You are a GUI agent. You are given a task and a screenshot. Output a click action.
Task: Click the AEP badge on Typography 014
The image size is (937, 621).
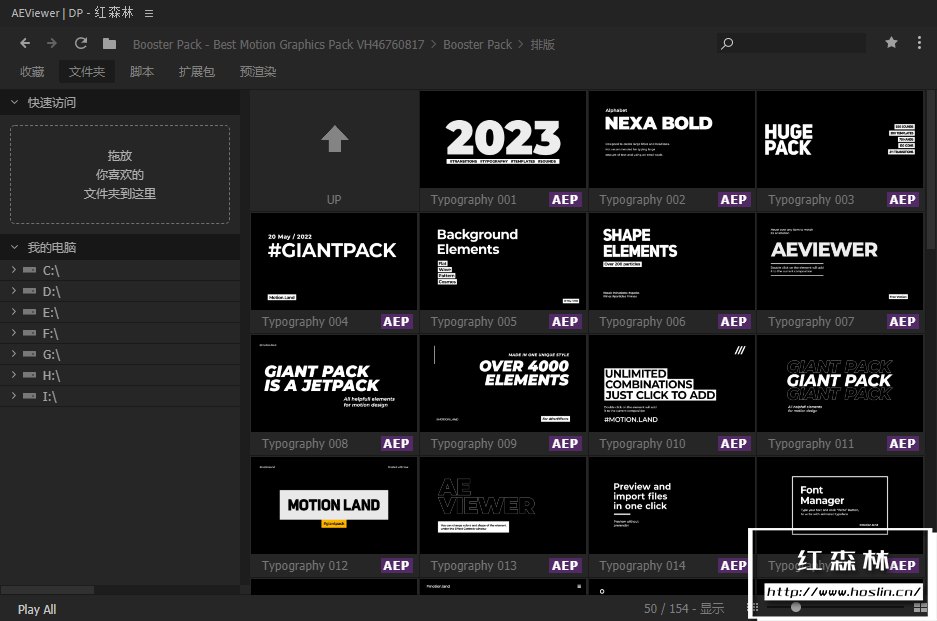coord(733,565)
